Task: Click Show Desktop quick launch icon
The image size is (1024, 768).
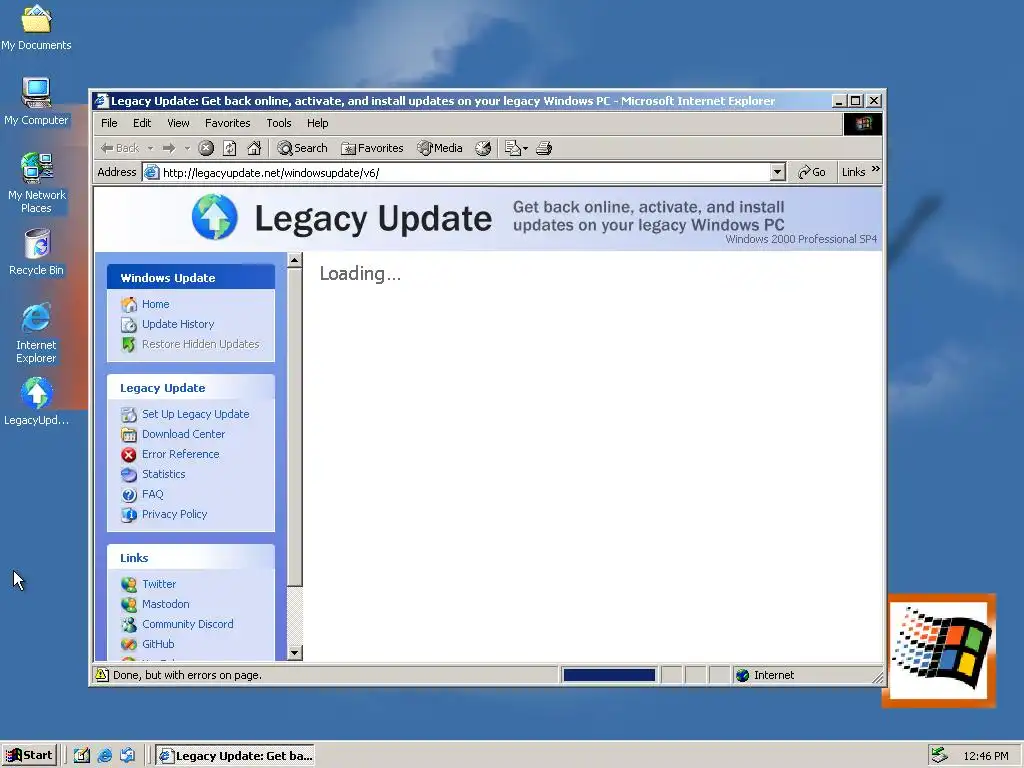Action: 81,756
